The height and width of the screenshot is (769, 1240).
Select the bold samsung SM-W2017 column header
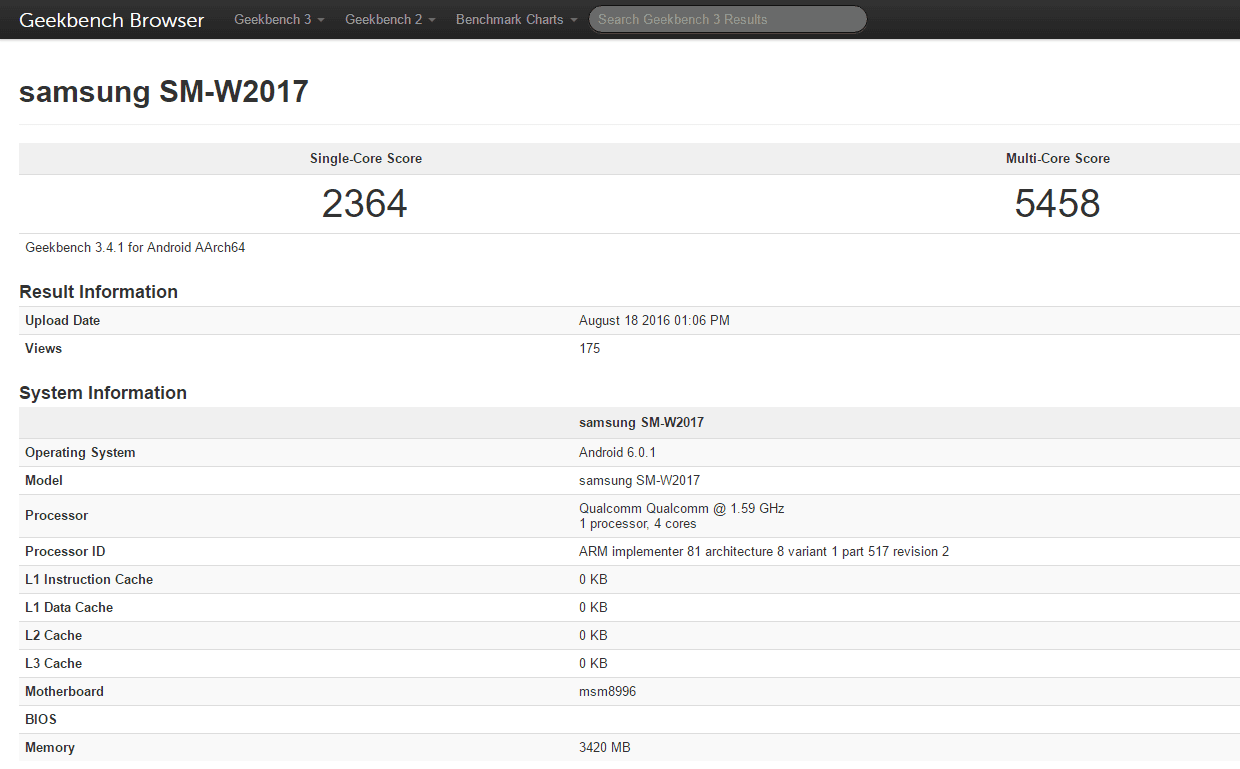click(x=642, y=423)
